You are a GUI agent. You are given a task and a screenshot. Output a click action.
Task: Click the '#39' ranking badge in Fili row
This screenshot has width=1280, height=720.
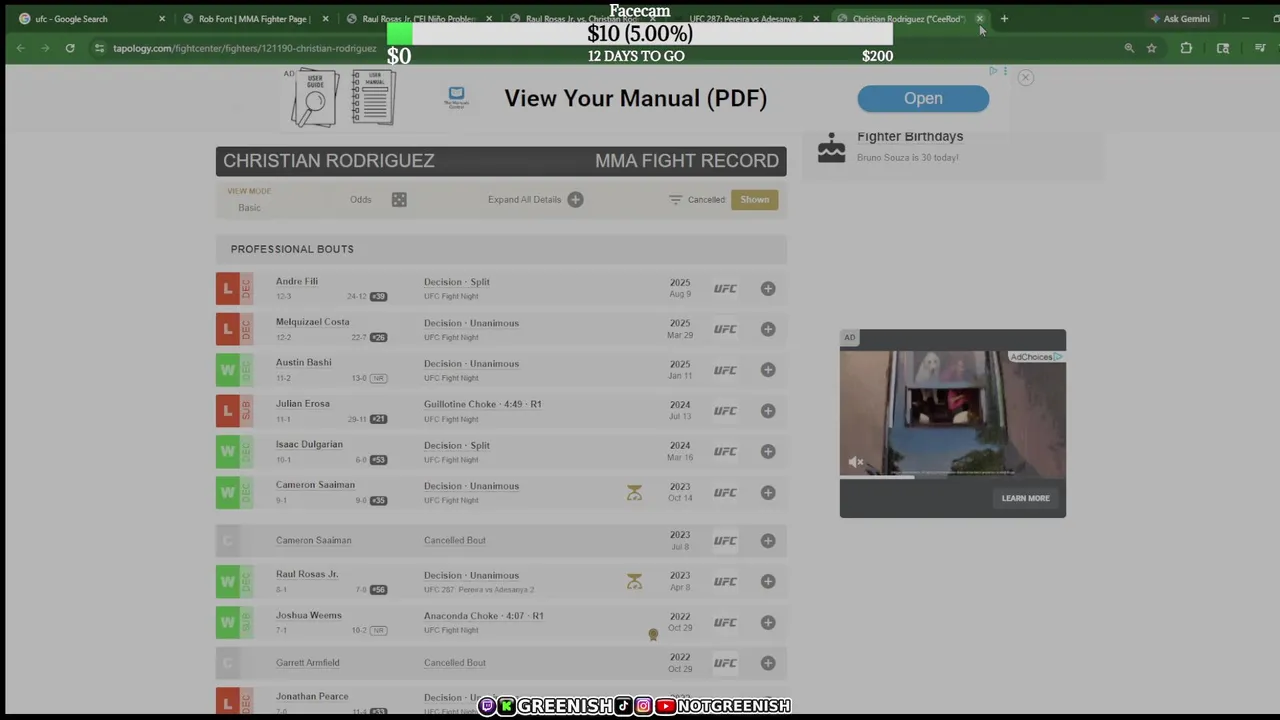[378, 297]
